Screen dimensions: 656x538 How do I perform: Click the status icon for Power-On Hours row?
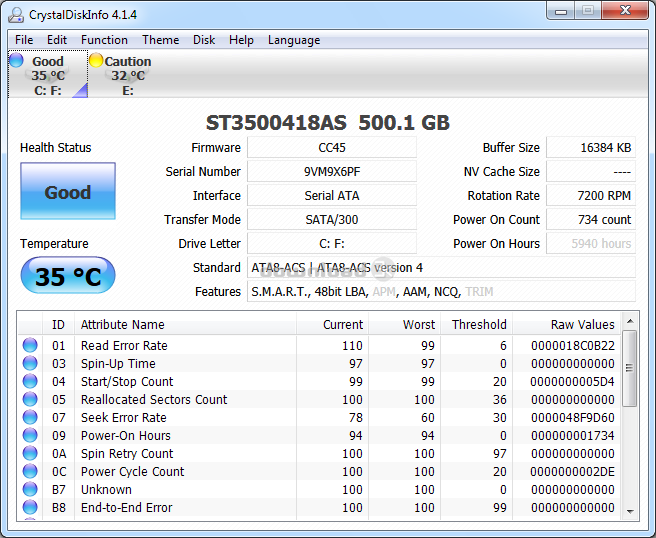pos(30,435)
